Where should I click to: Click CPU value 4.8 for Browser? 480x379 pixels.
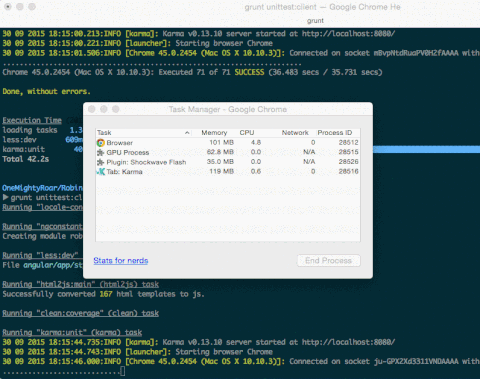[x=256, y=143]
